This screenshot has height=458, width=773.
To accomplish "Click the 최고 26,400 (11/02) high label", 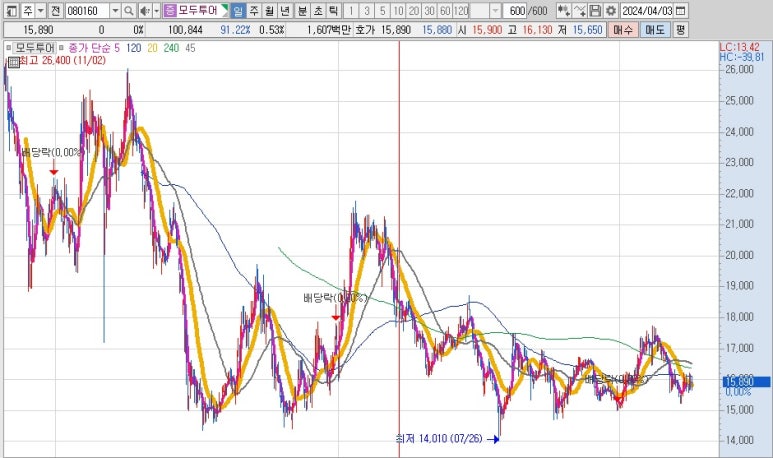I will (x=63, y=60).
